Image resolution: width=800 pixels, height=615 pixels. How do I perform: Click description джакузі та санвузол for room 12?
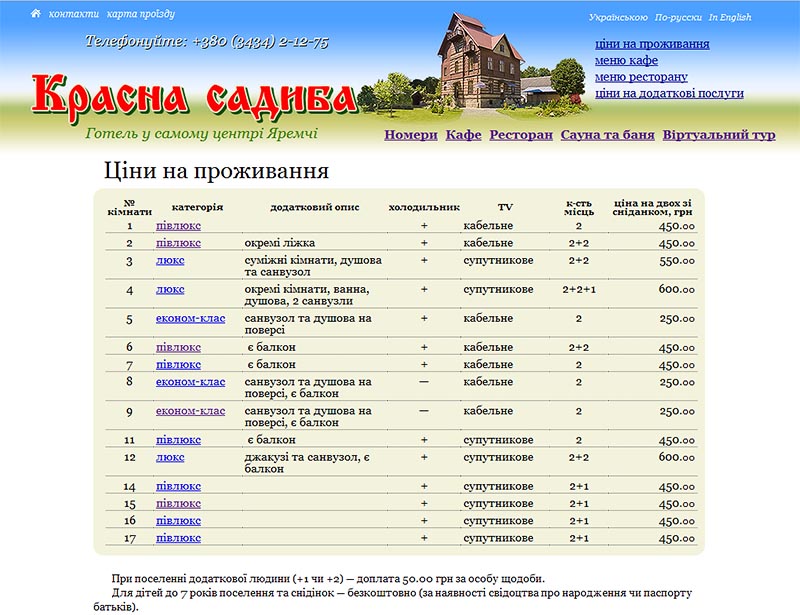pyautogui.click(x=307, y=463)
